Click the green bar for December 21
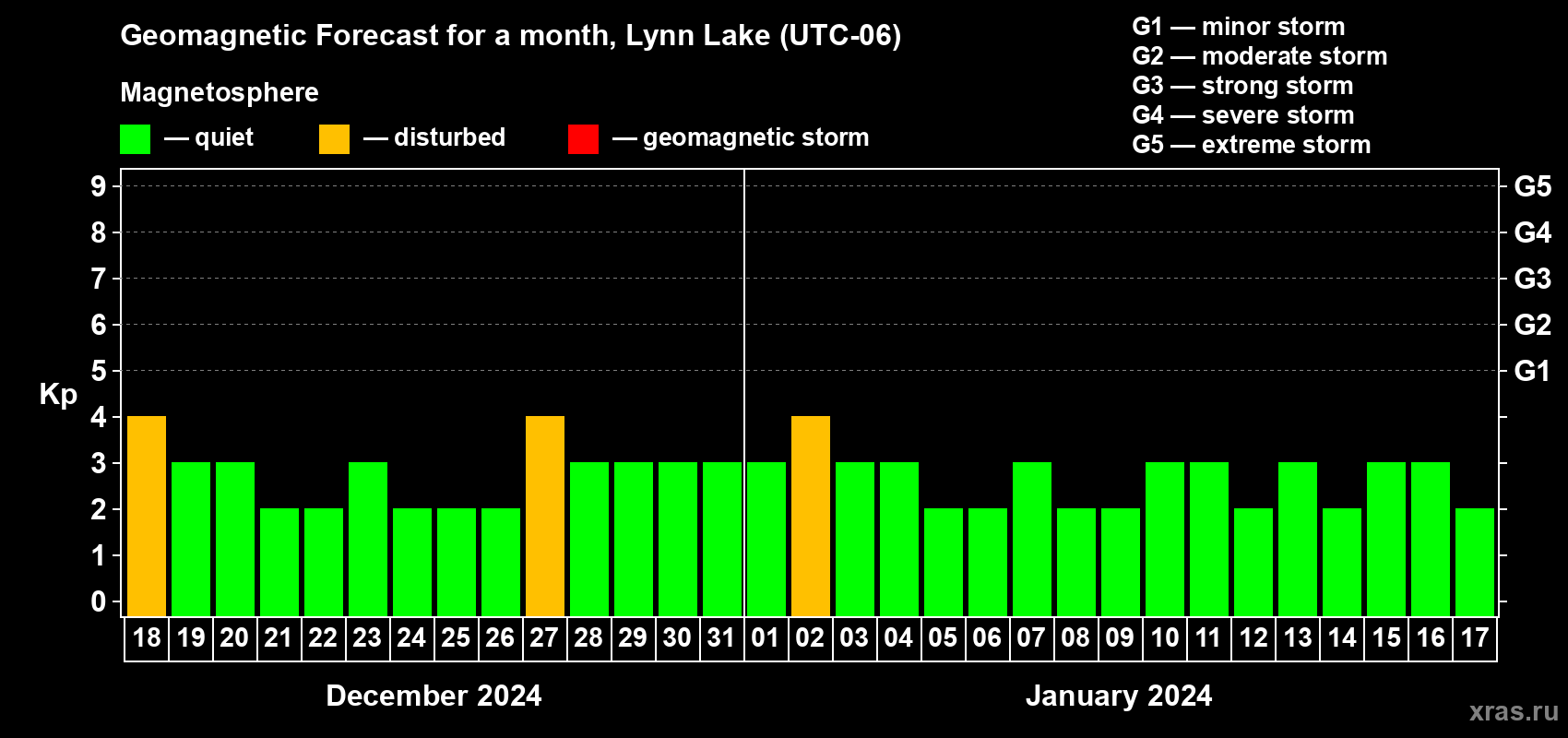This screenshot has width=1568, height=738. click(x=279, y=563)
